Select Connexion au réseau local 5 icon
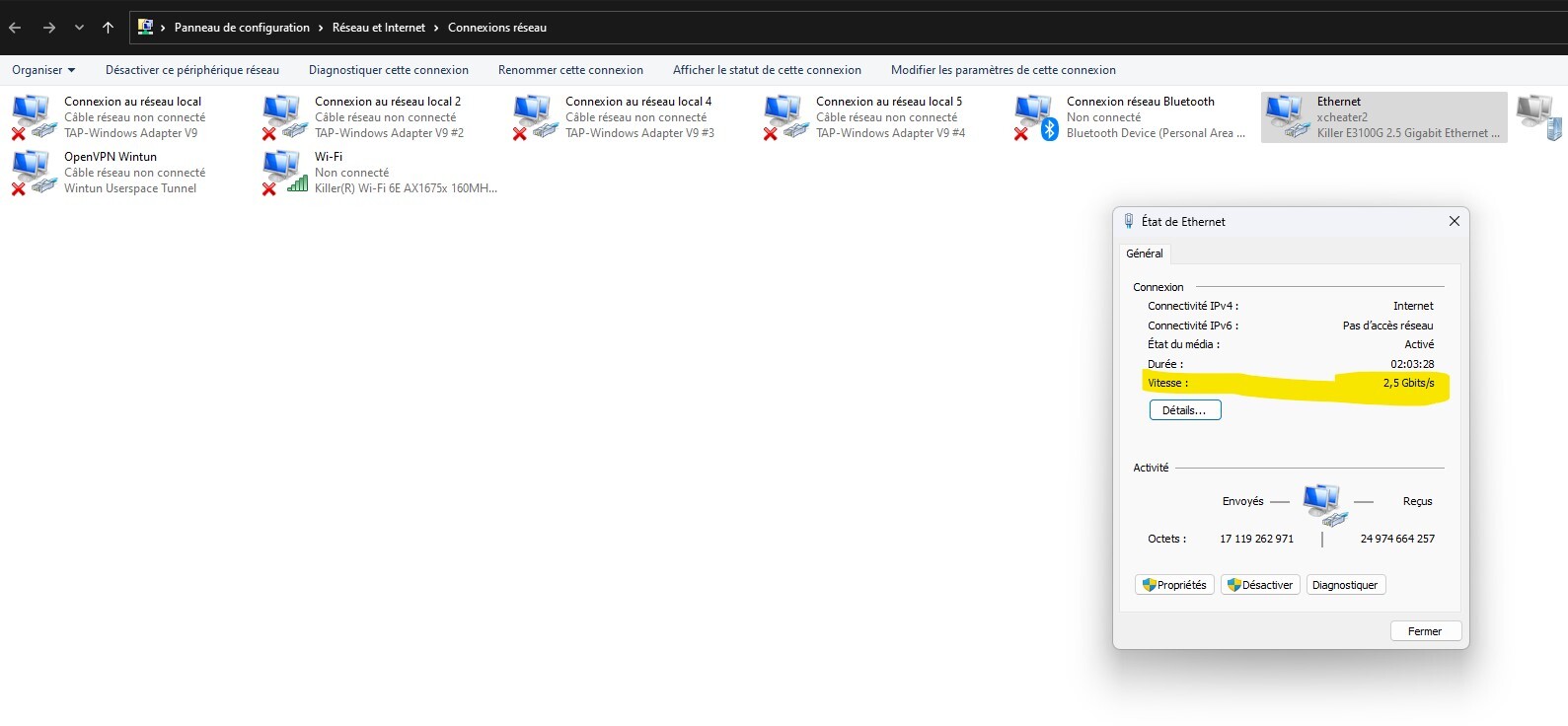The image size is (1568, 726). coord(784,116)
